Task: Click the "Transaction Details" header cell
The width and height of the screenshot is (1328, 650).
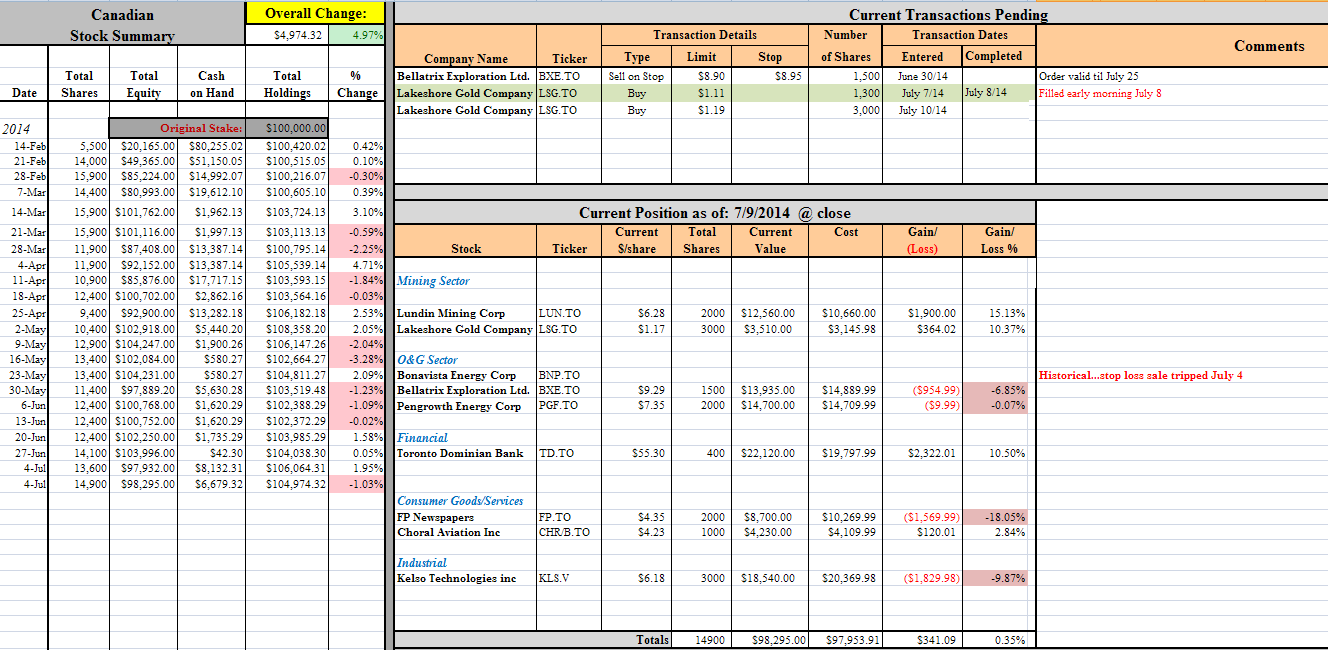Action: coord(705,35)
